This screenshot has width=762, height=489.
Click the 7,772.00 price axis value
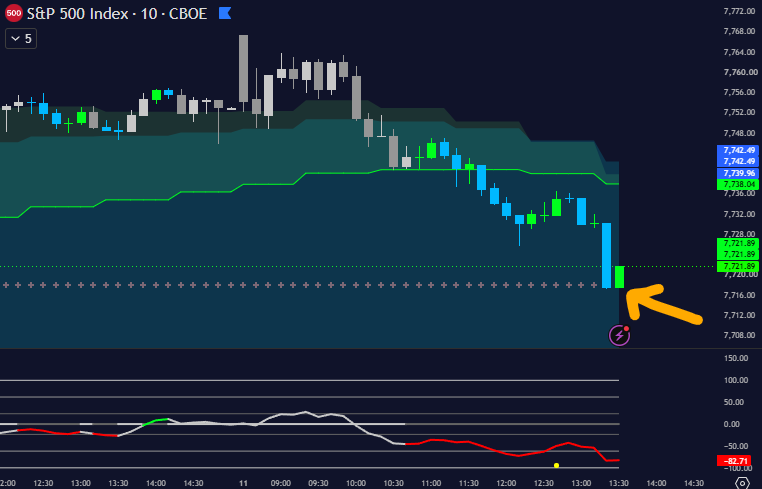(x=739, y=11)
